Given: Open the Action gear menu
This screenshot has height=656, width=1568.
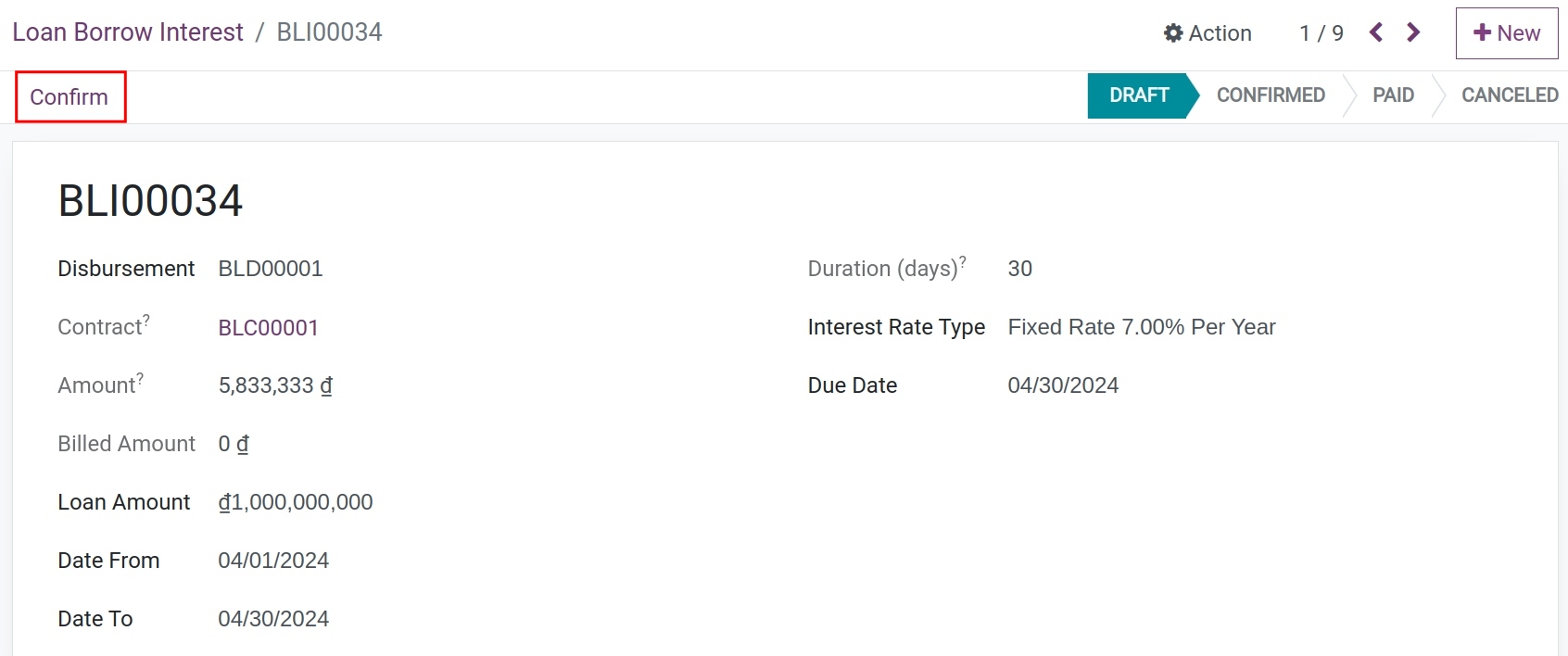Looking at the screenshot, I should (1208, 33).
